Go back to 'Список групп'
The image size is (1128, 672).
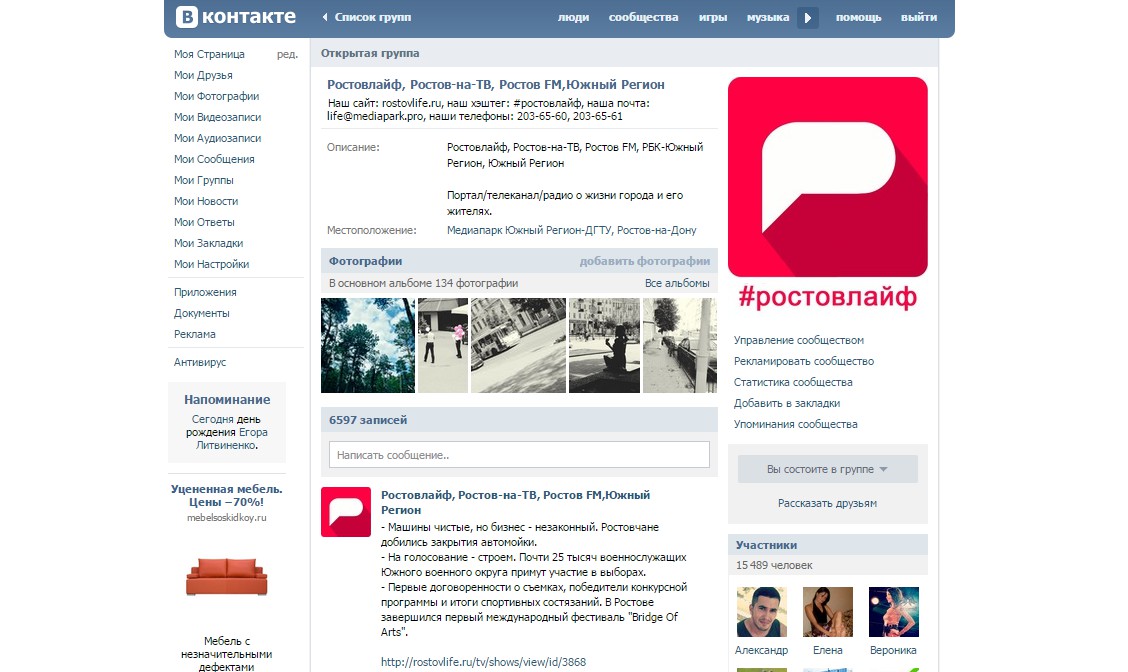pyautogui.click(x=373, y=17)
